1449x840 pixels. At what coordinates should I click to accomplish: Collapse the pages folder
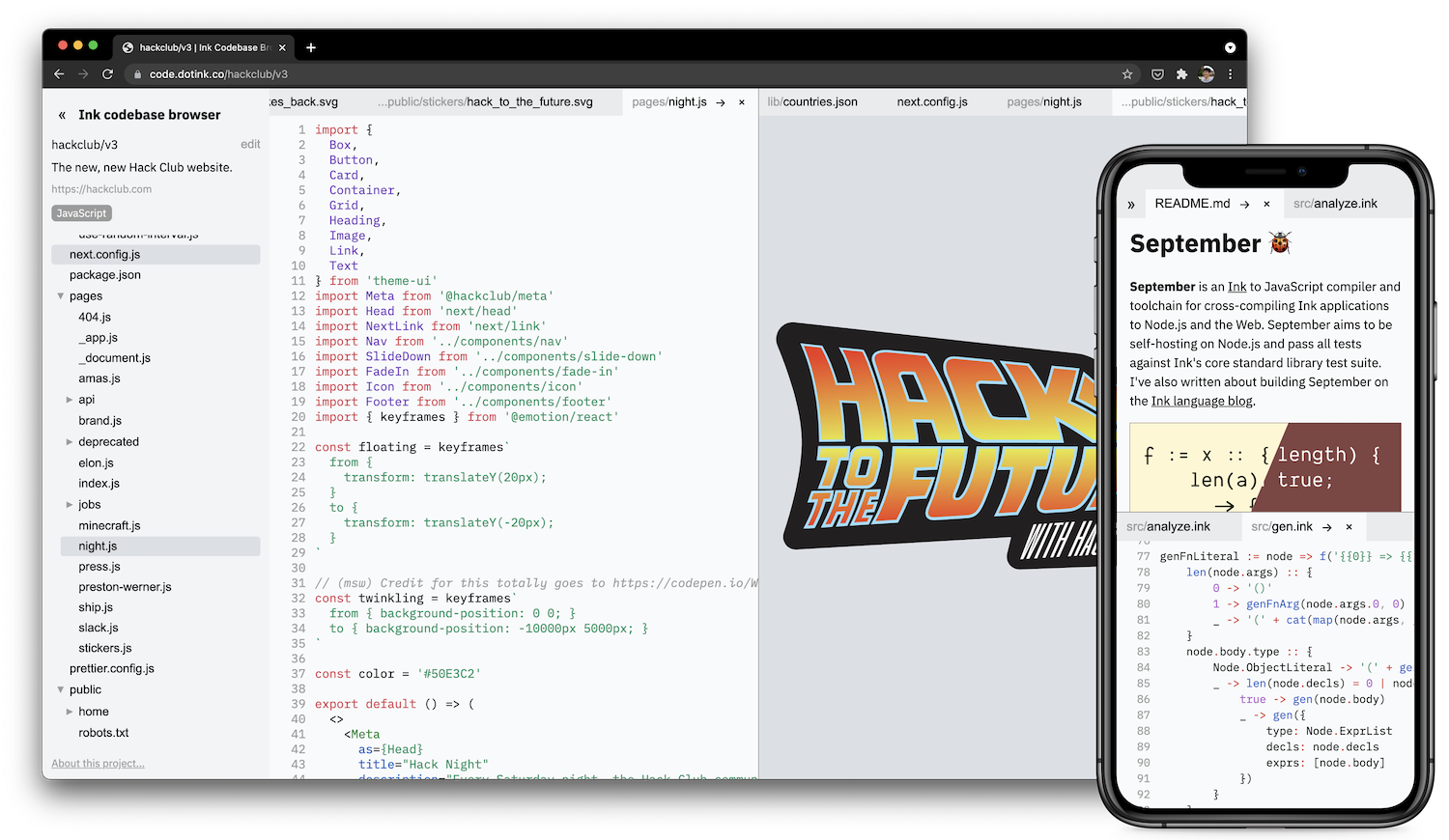[x=61, y=296]
